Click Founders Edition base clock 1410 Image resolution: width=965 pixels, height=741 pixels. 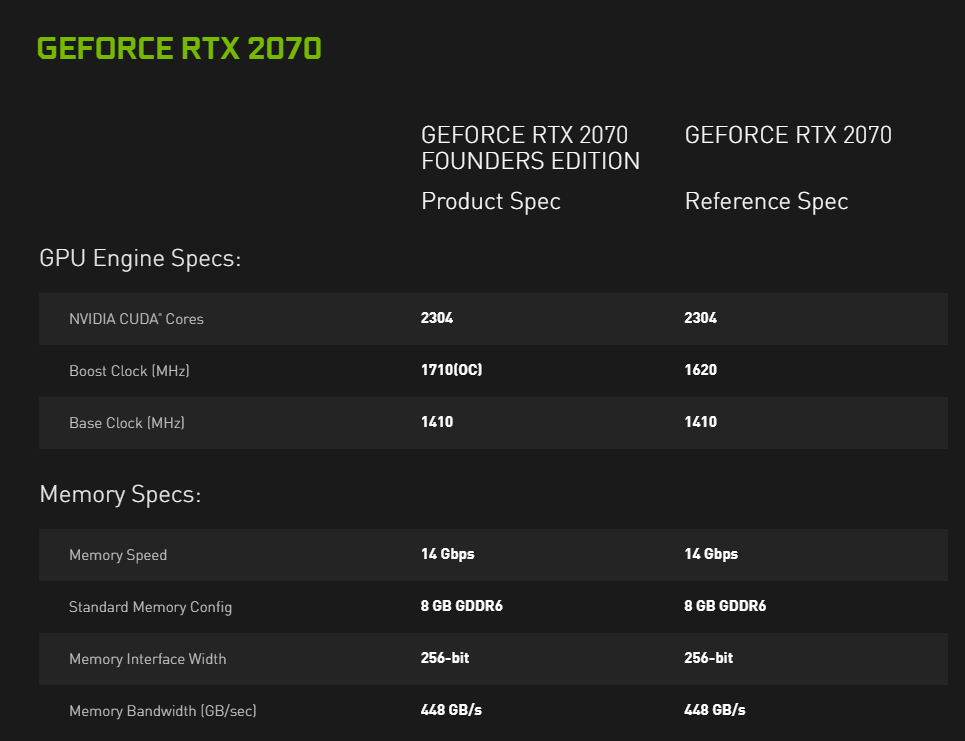tap(437, 422)
